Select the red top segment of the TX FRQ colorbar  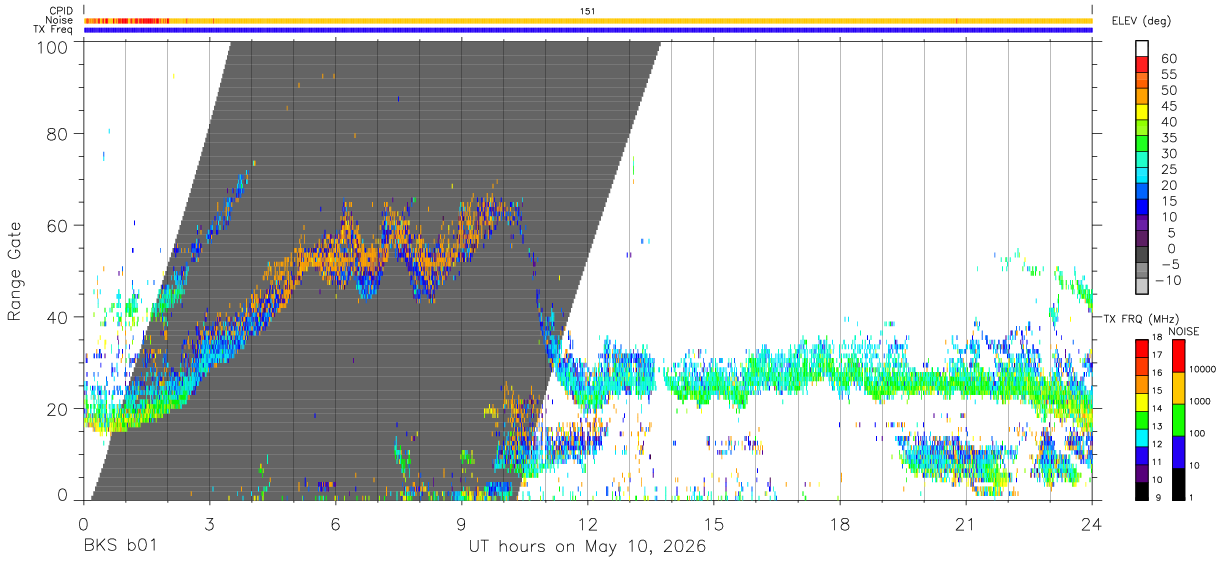(1142, 348)
